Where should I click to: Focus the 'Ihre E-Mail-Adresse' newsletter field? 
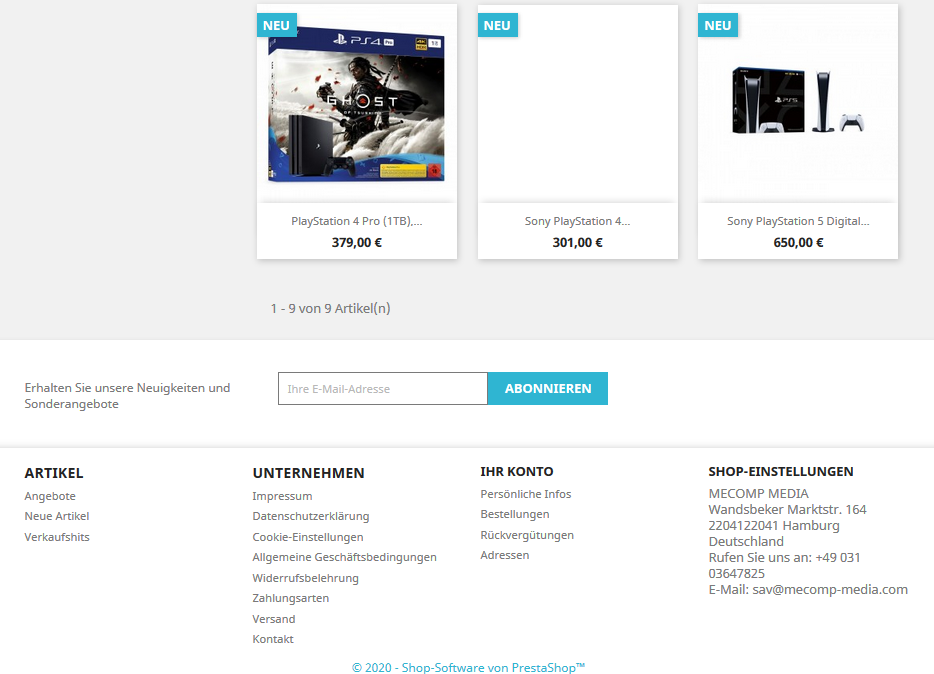383,389
